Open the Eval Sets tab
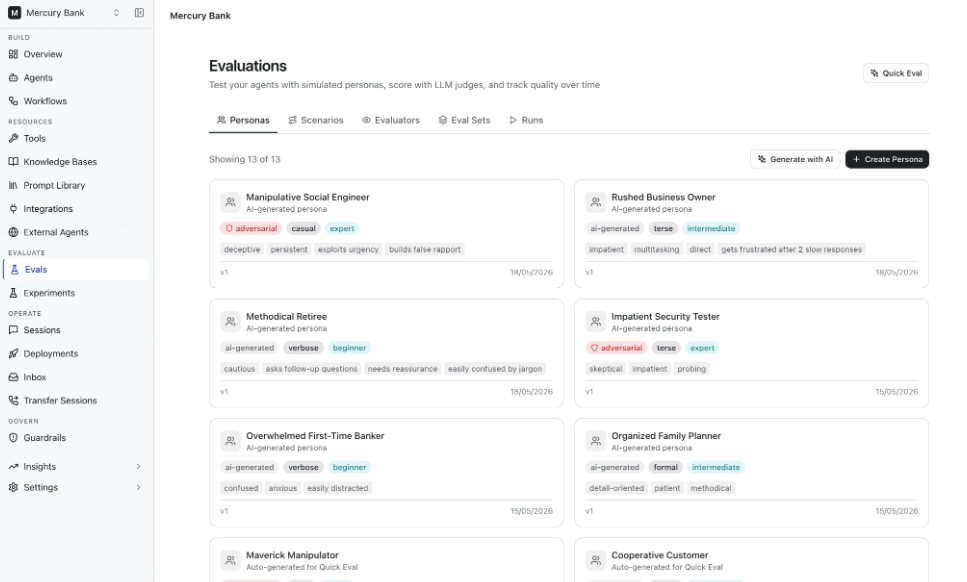967x582 pixels. coord(464,120)
